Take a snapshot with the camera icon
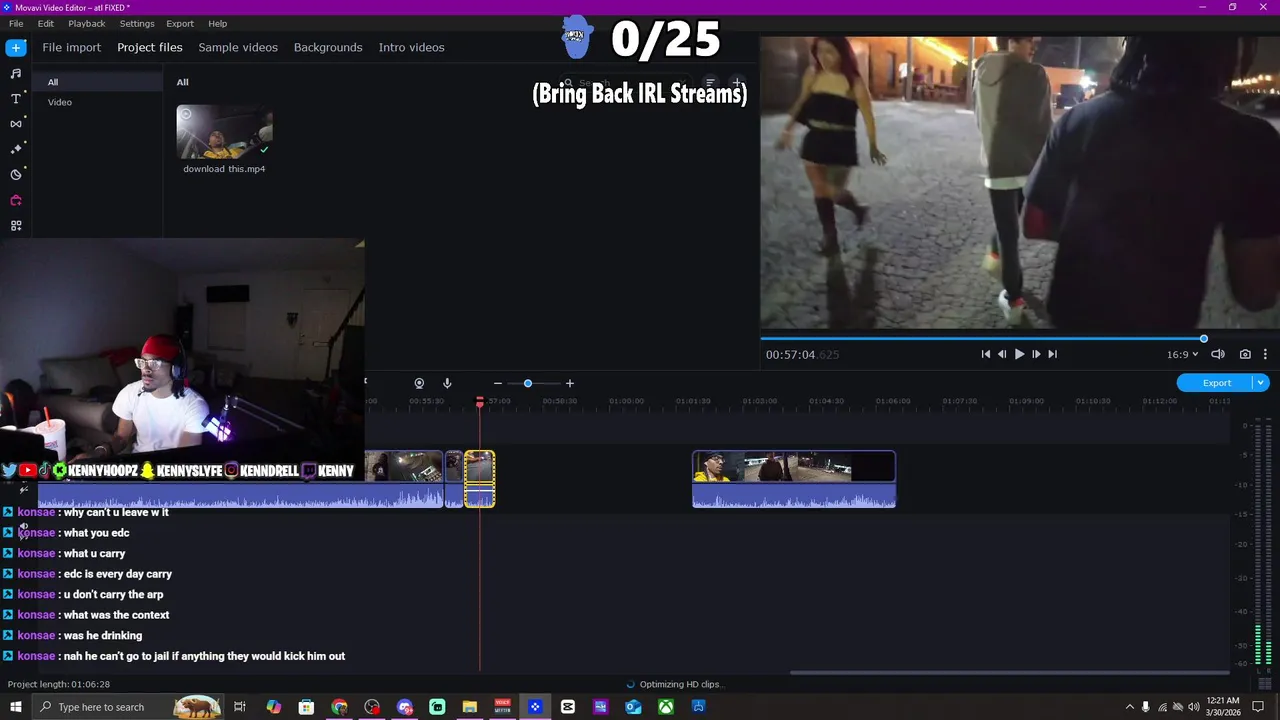Screen dimensions: 1280x720 1245,354
